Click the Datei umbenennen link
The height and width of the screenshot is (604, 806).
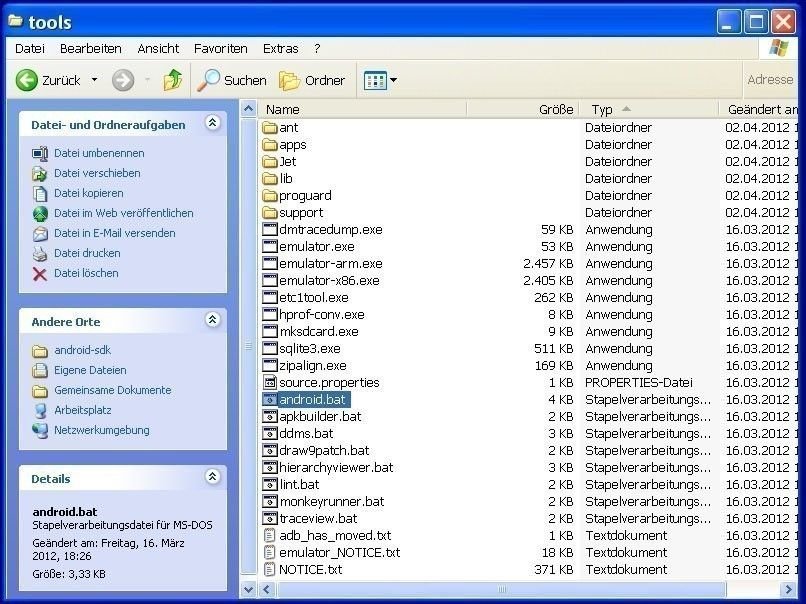tap(99, 153)
